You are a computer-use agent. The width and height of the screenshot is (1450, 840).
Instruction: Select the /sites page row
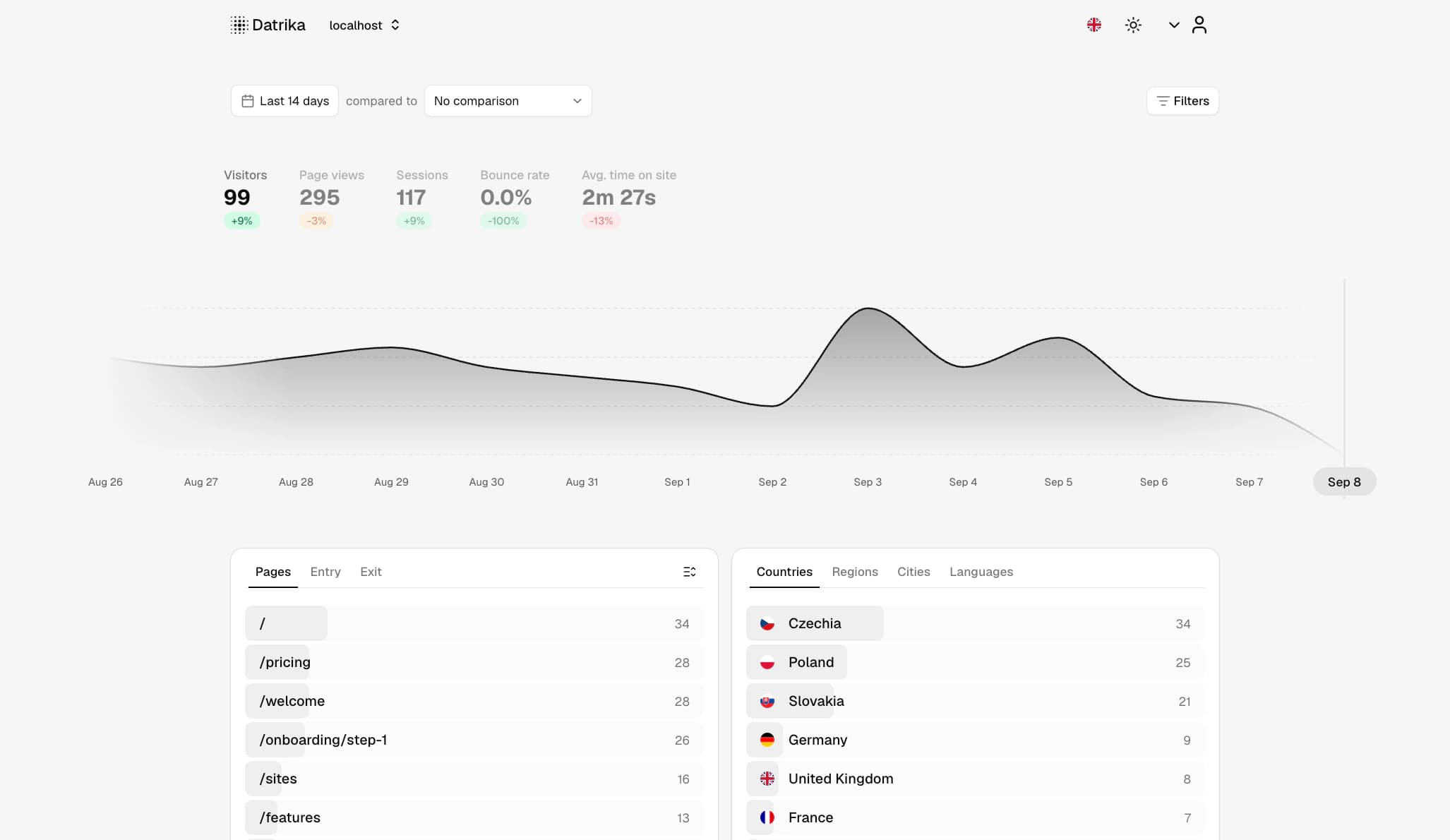[474, 779]
